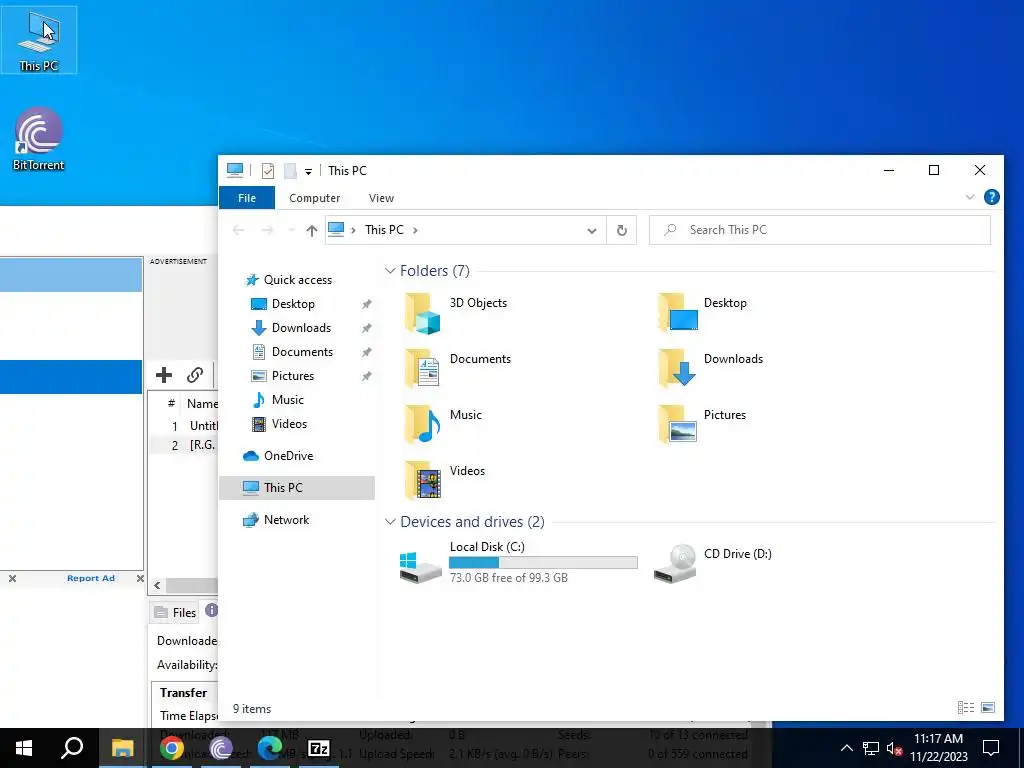This screenshot has width=1024, height=768.
Task: Open Windows Start menu
Action: point(24,748)
